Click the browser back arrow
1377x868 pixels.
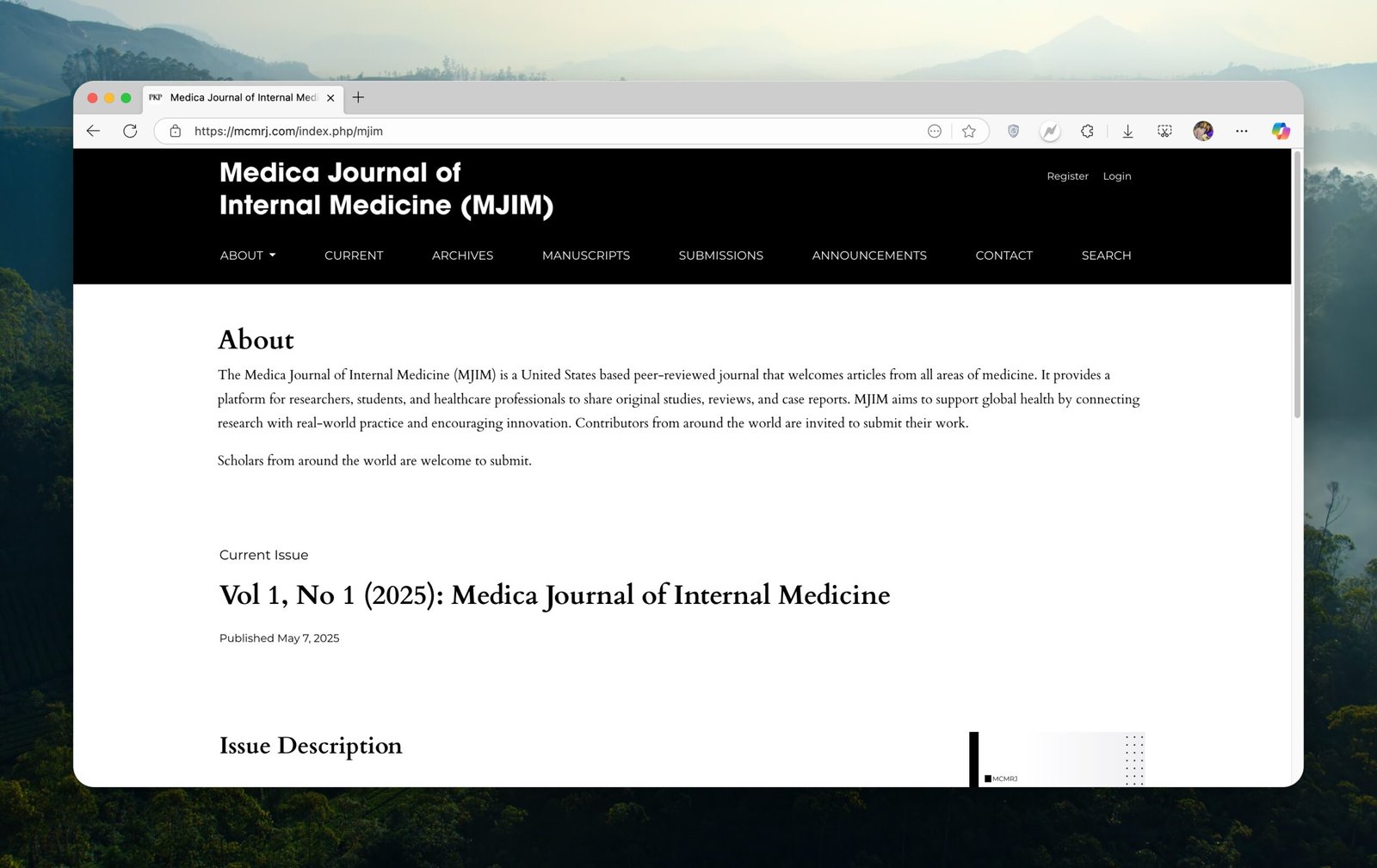(x=94, y=131)
